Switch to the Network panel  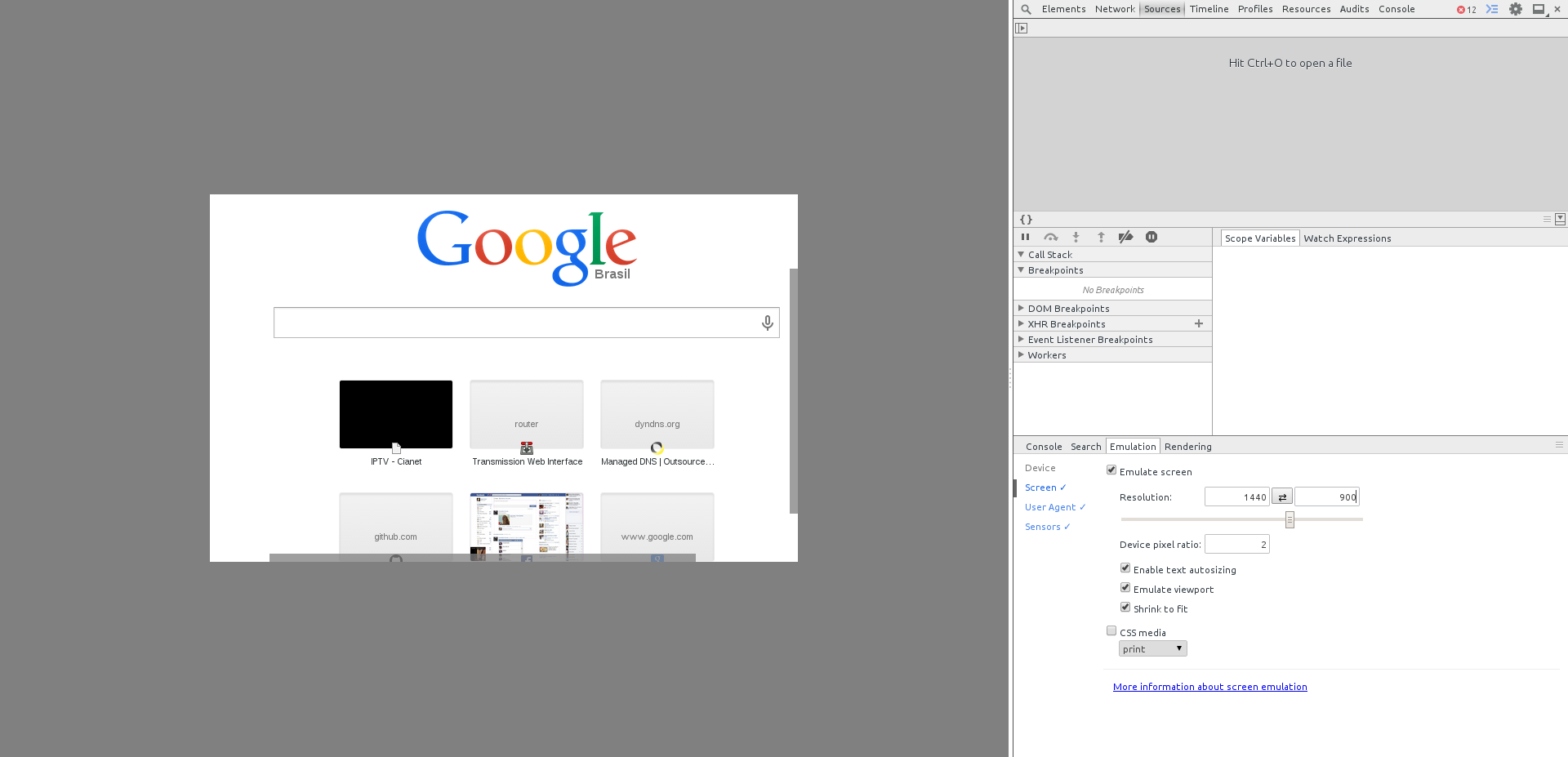click(x=1115, y=9)
